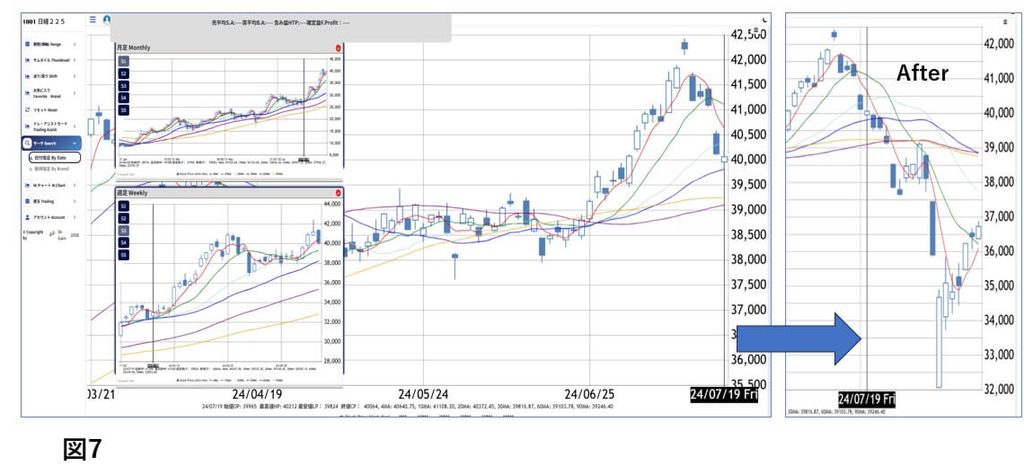Expand the Range menu chevron

74,44
